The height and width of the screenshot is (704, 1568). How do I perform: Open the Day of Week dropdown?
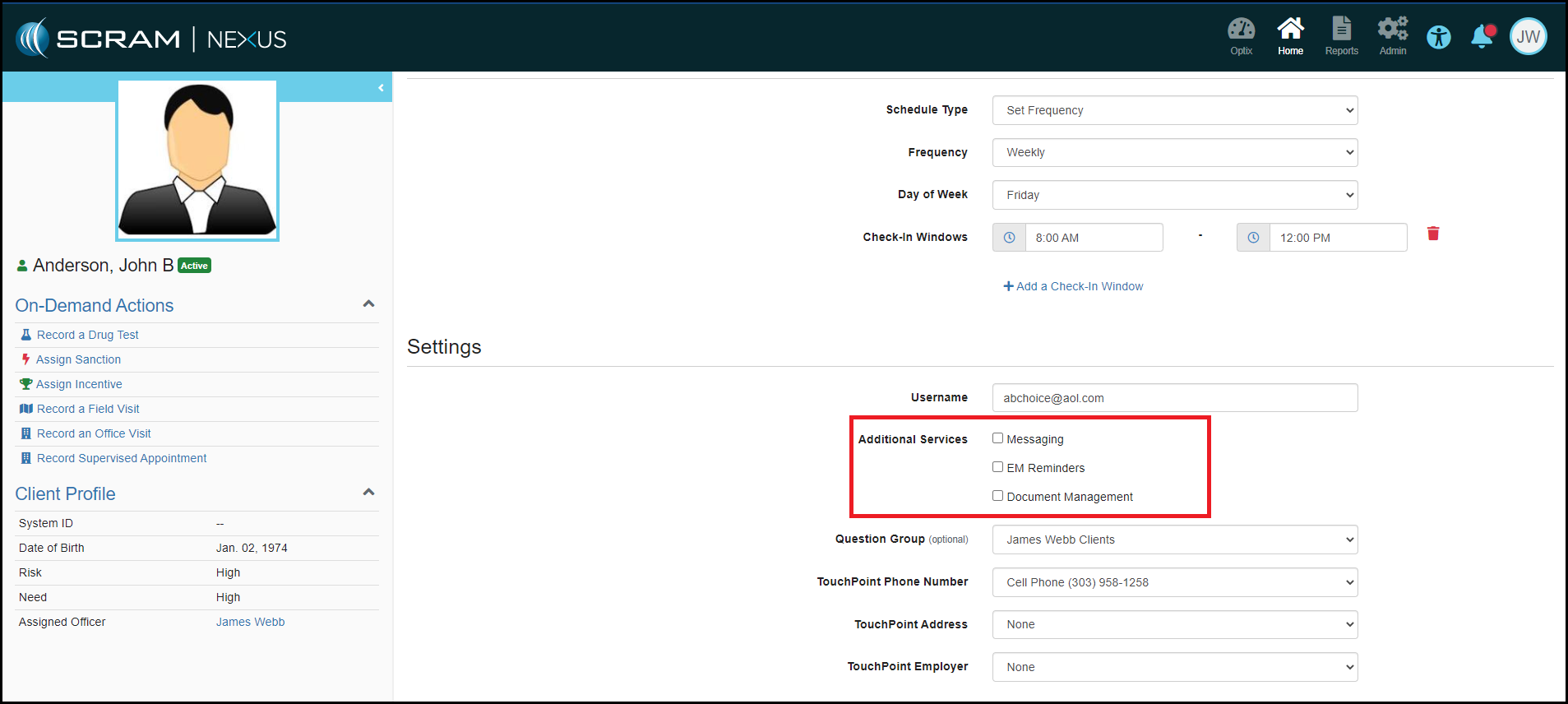(1174, 195)
